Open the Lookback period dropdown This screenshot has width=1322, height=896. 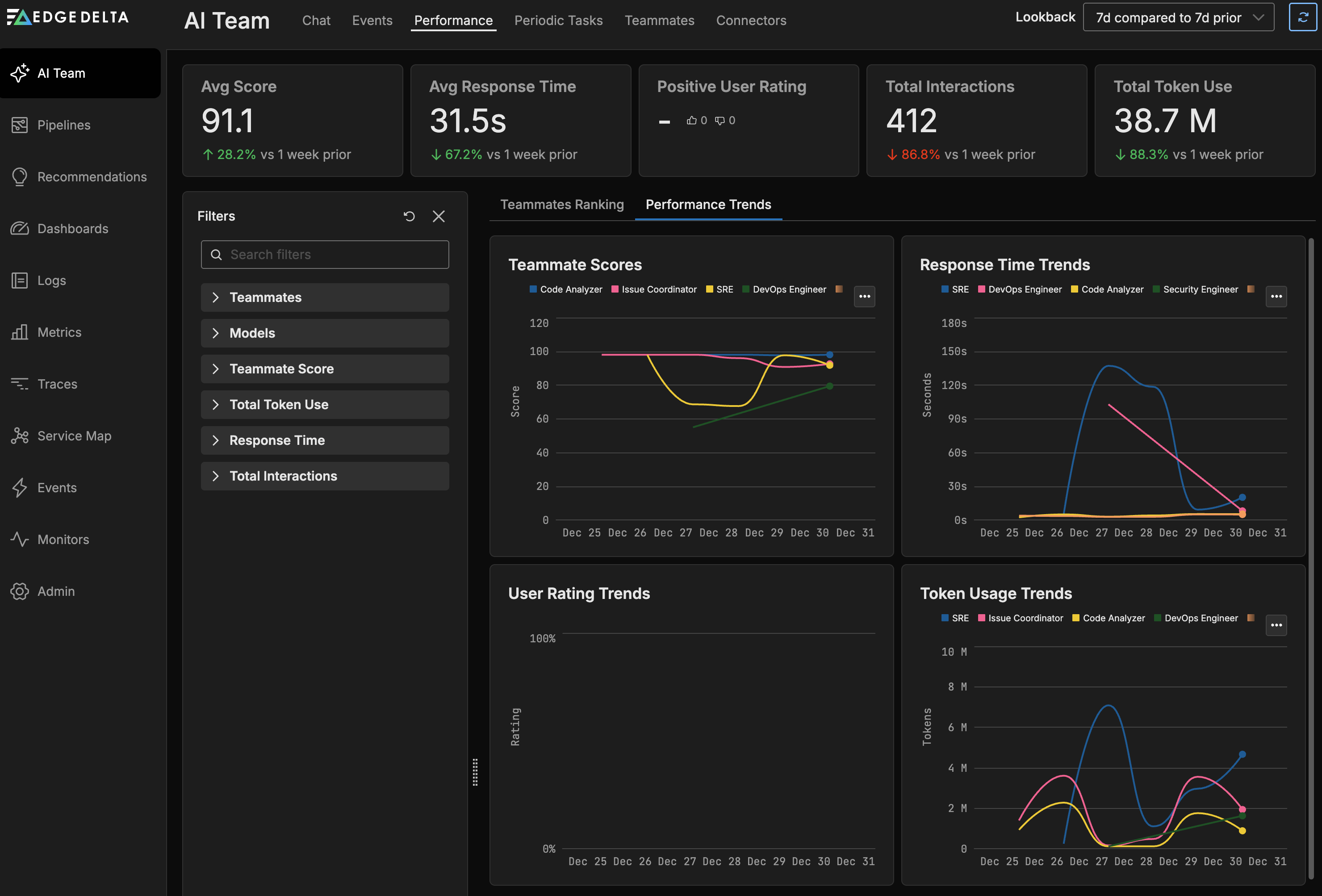1178,17
